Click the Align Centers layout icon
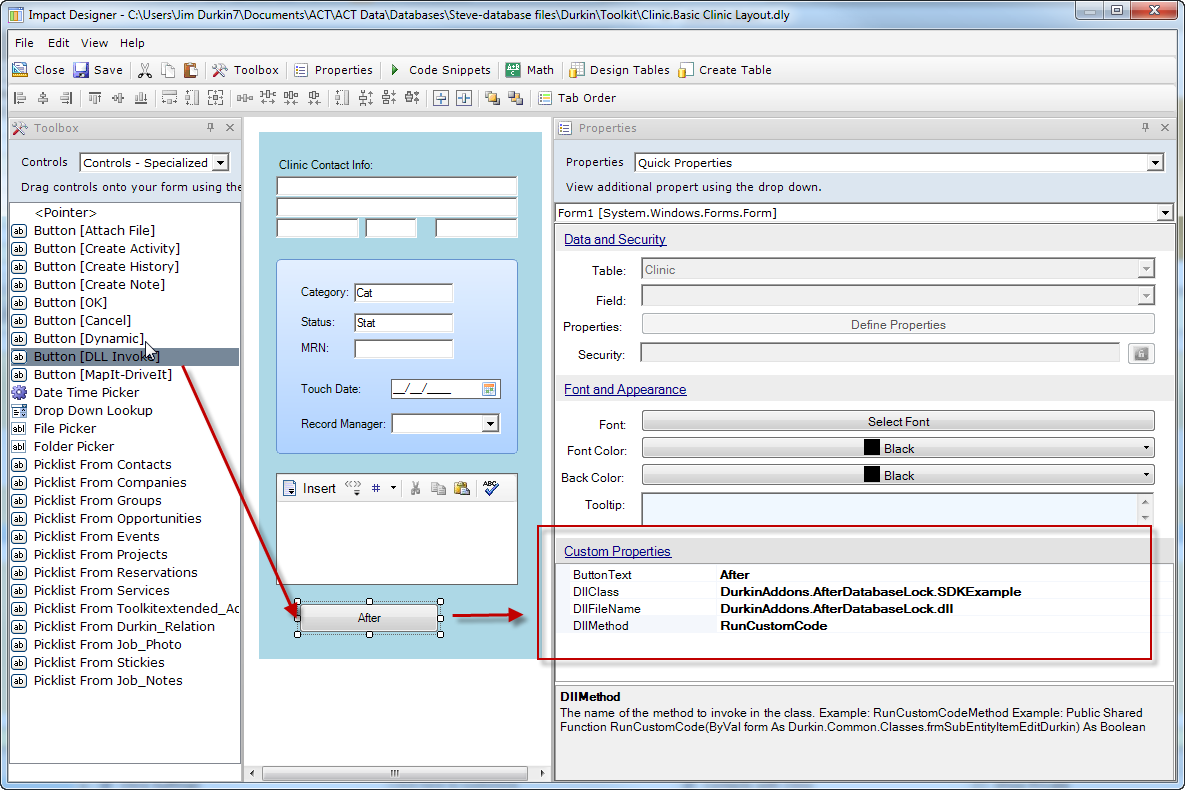The width and height of the screenshot is (1185, 790). pos(43,98)
